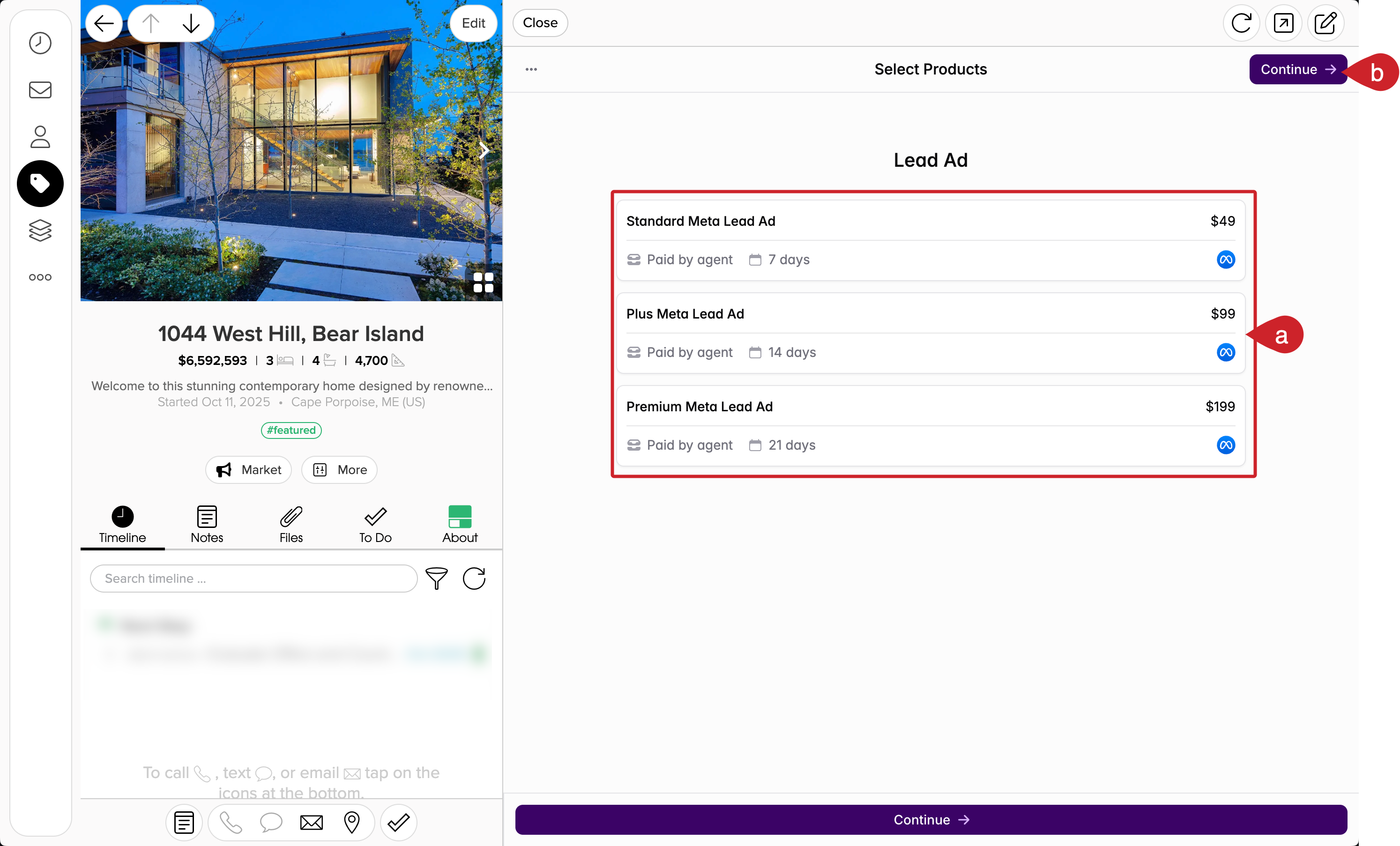
Task: Open the layers stack icon in sidebar
Action: (40, 230)
